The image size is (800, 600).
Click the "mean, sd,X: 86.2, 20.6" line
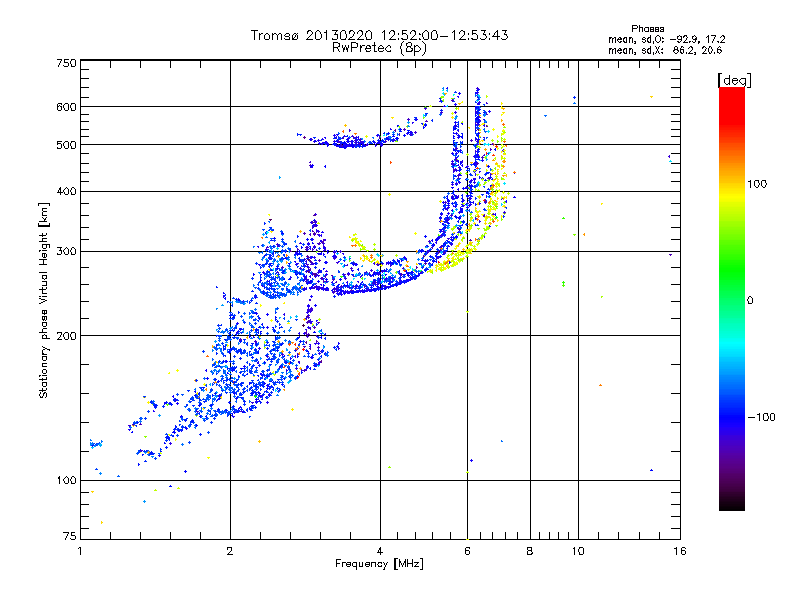tap(665, 50)
